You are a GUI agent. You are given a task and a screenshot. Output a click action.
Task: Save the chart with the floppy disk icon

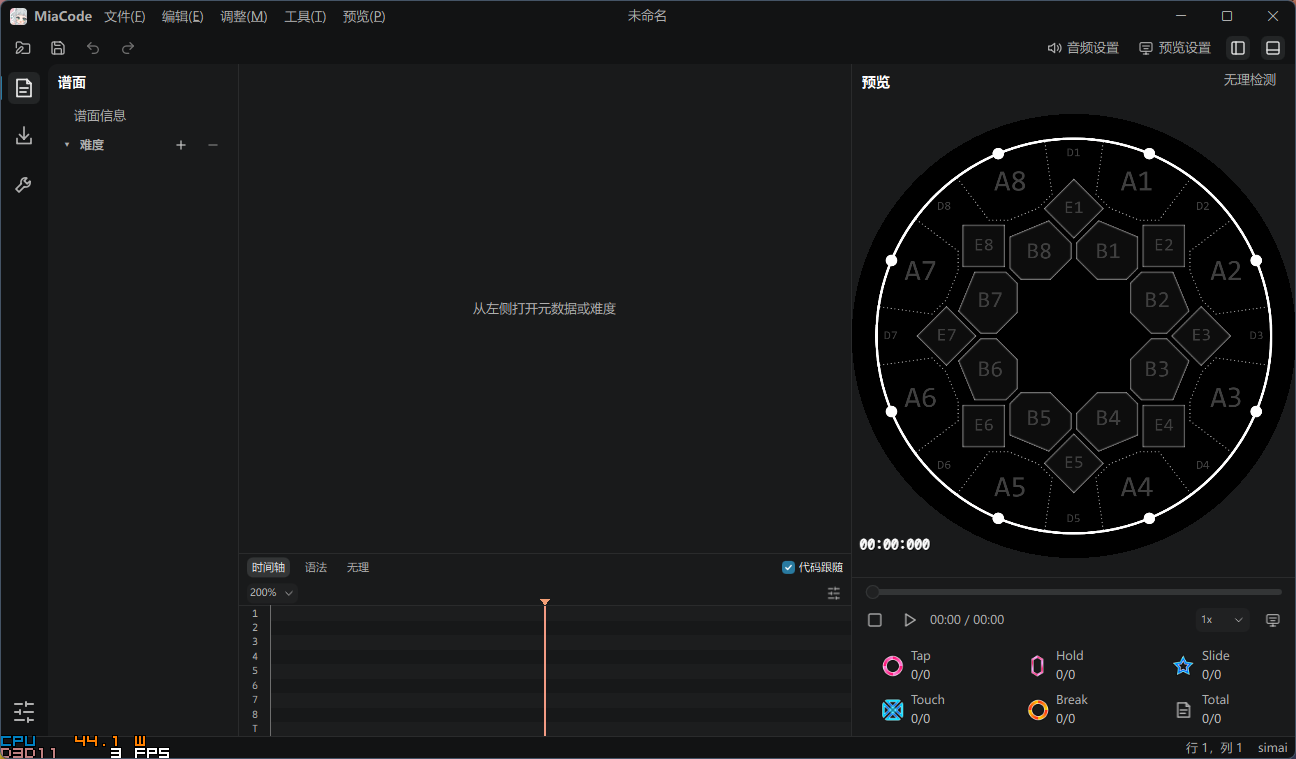[x=58, y=48]
